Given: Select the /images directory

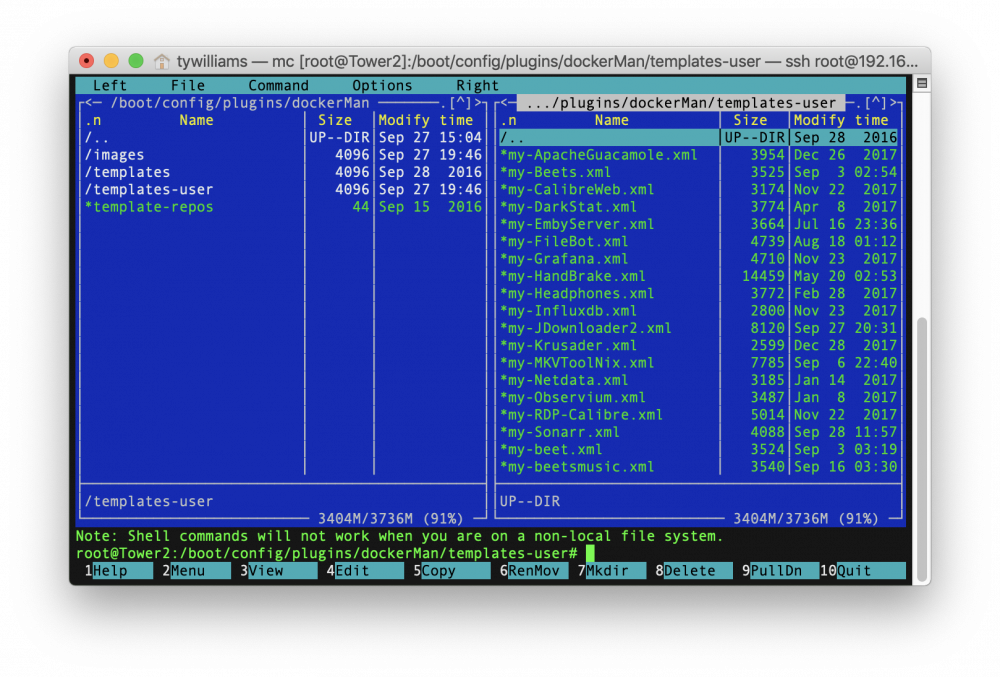Looking at the screenshot, I should coord(283,155).
